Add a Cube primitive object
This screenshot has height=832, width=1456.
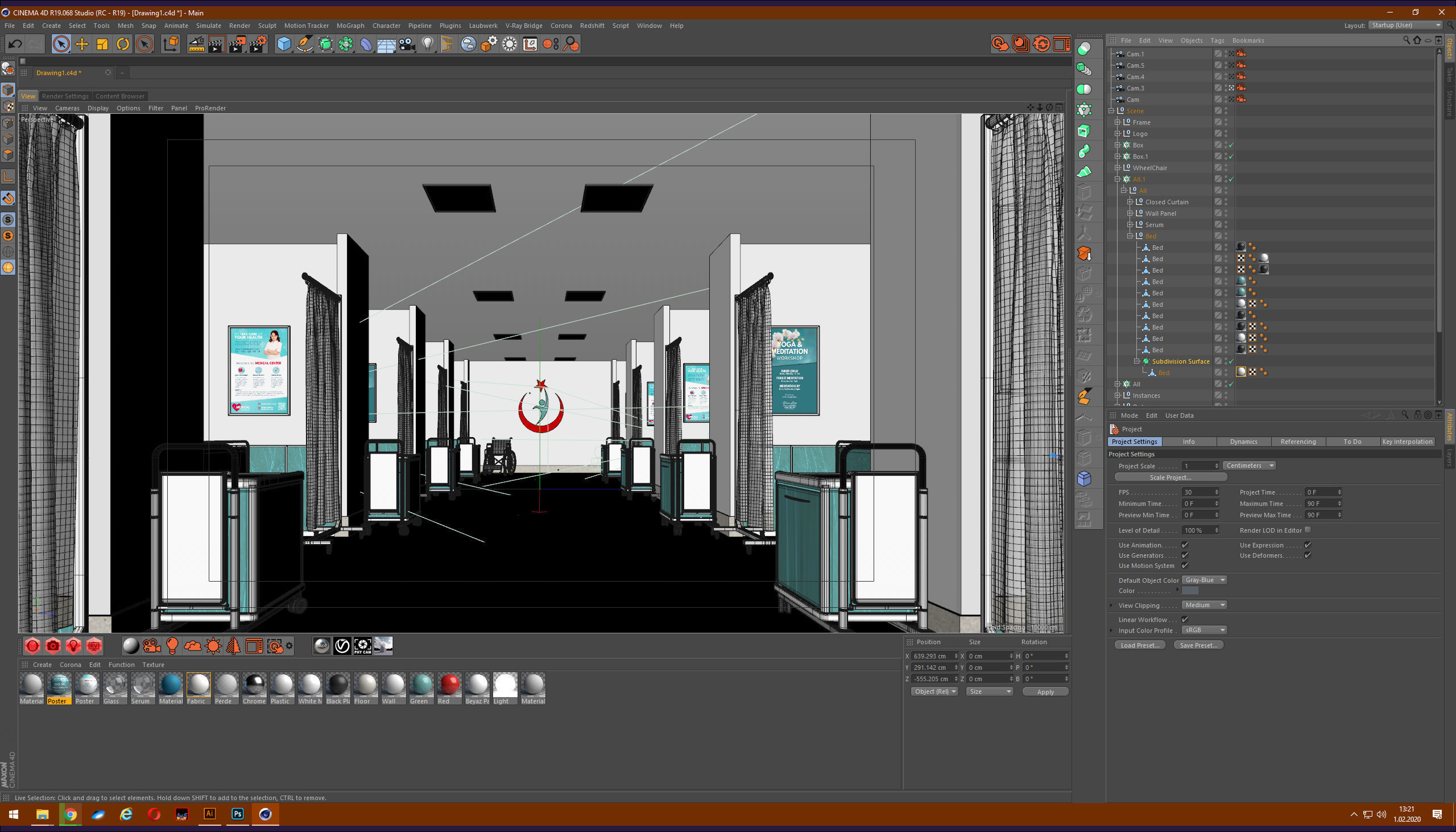(x=284, y=44)
